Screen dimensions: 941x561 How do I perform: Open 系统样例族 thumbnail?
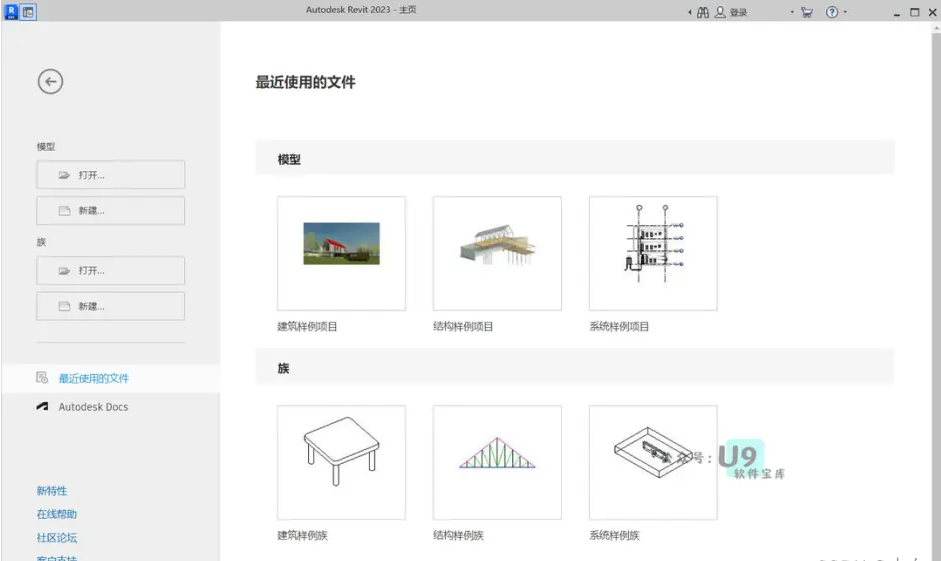point(653,462)
